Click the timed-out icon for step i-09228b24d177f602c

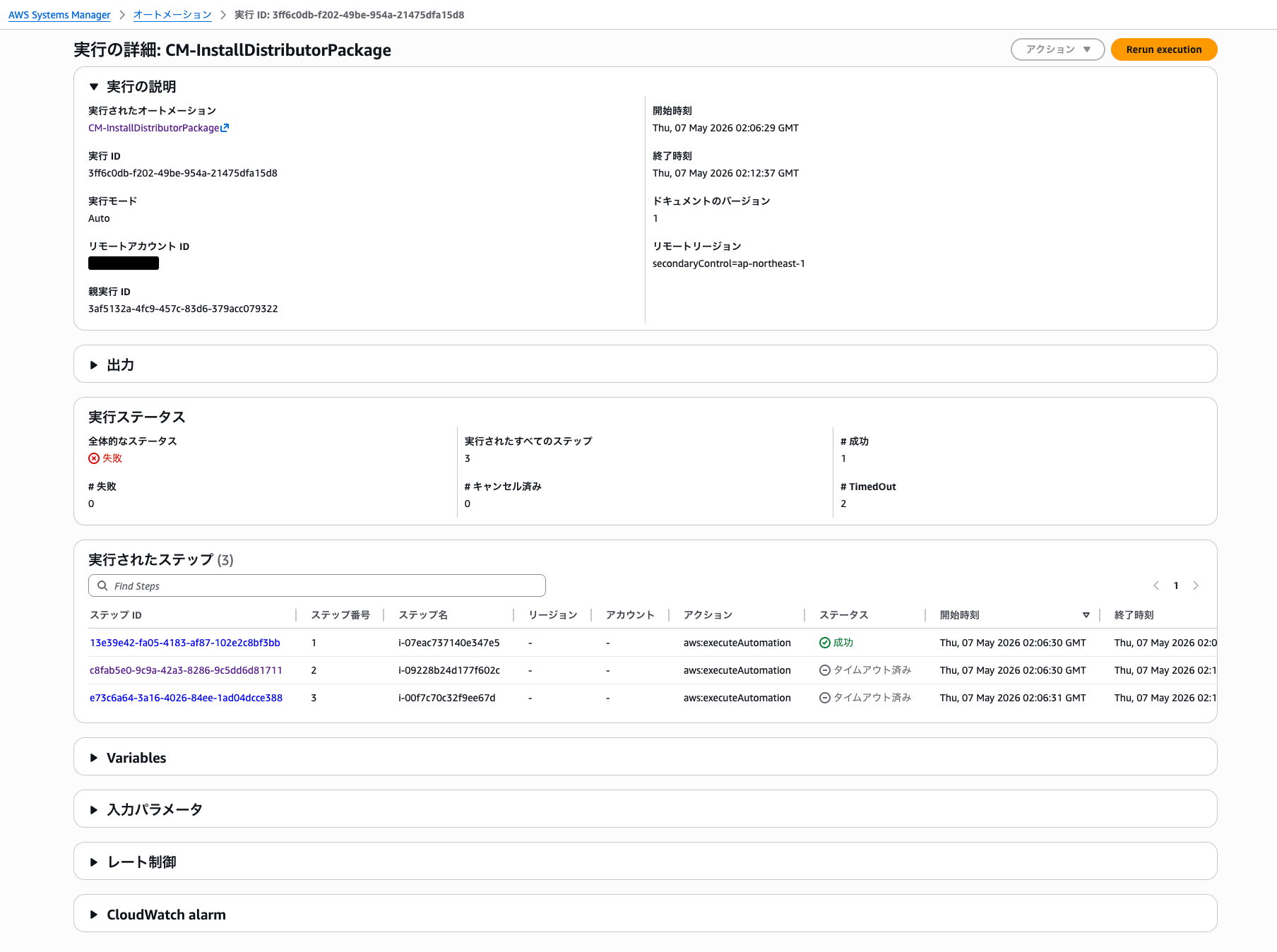point(825,670)
